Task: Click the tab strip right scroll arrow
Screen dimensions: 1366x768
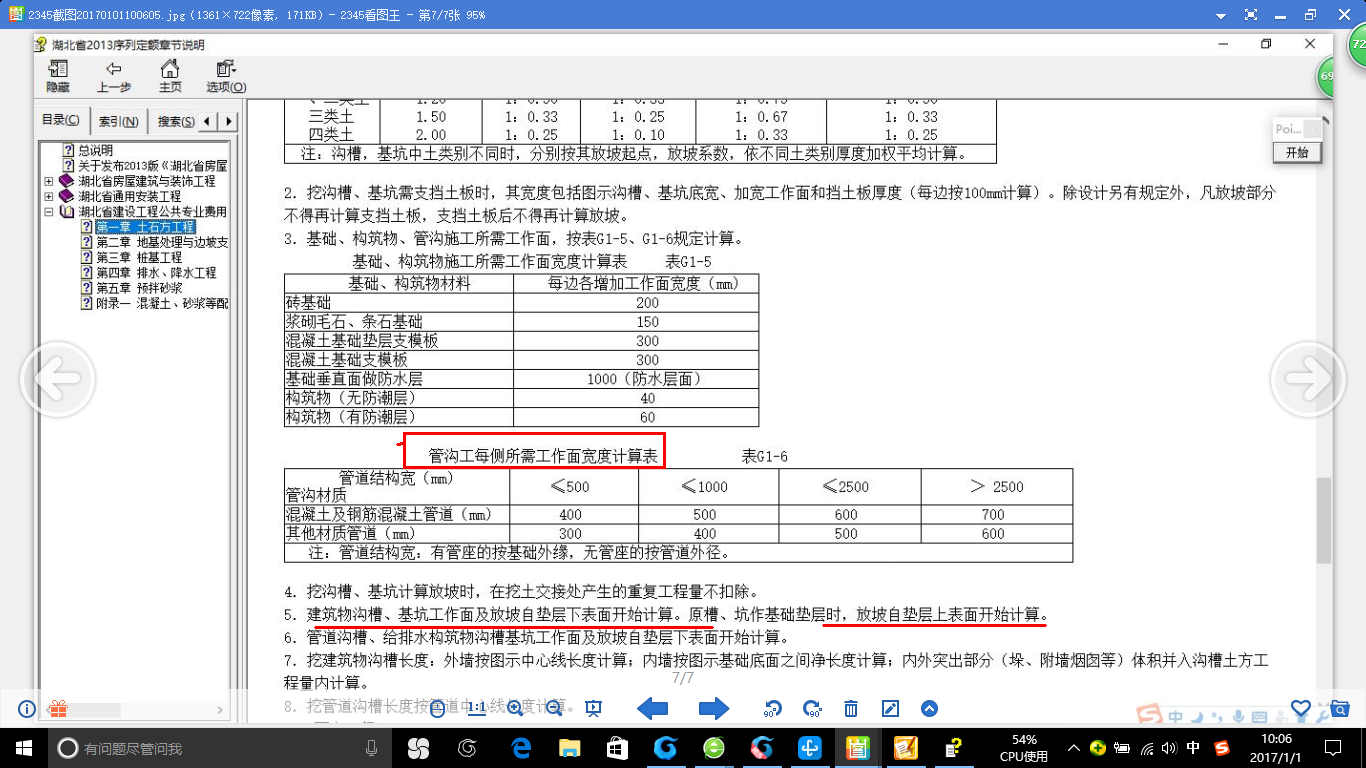Action: pyautogui.click(x=229, y=122)
